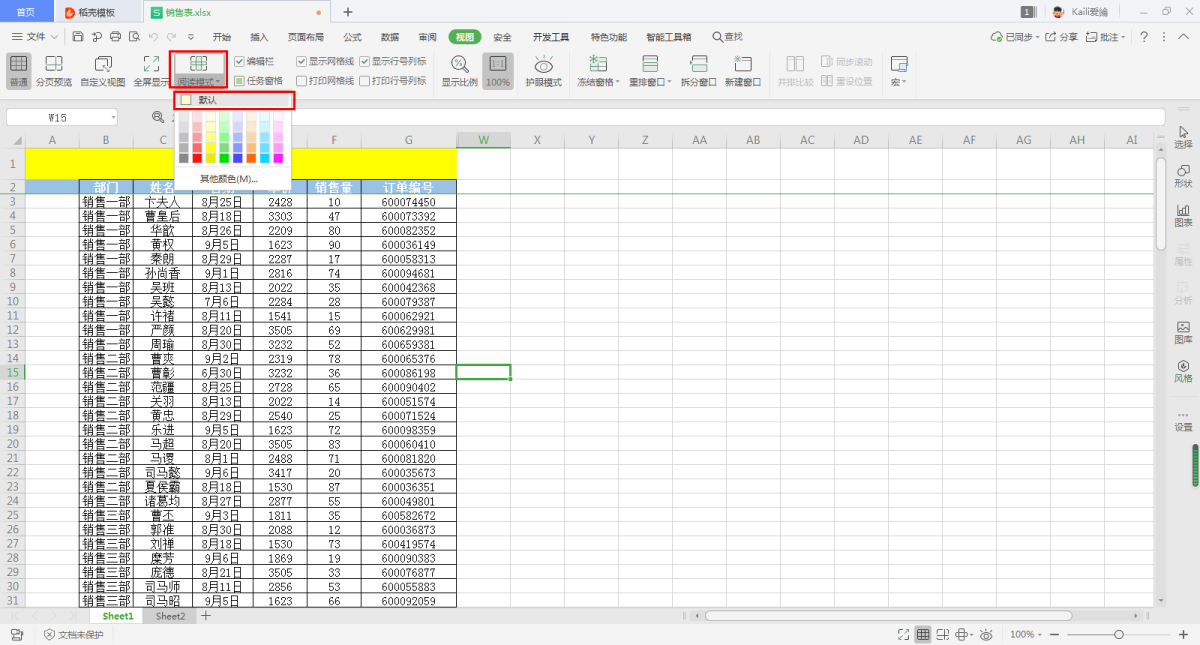Enter 全屏显示 full screen mode
Image resolution: width=1200 pixels, height=645 pixels.
click(x=151, y=65)
